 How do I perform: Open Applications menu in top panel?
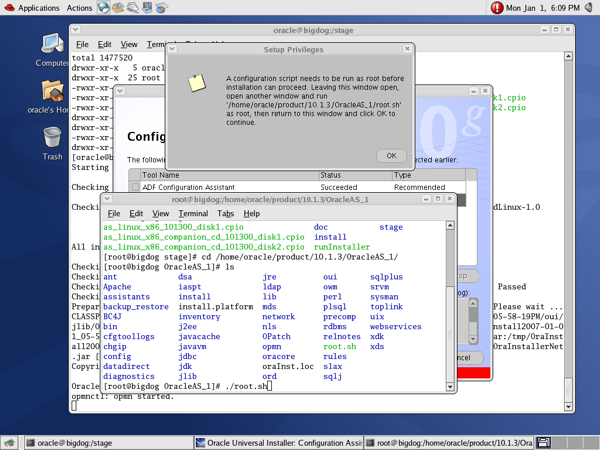pyautogui.click(x=39, y=8)
